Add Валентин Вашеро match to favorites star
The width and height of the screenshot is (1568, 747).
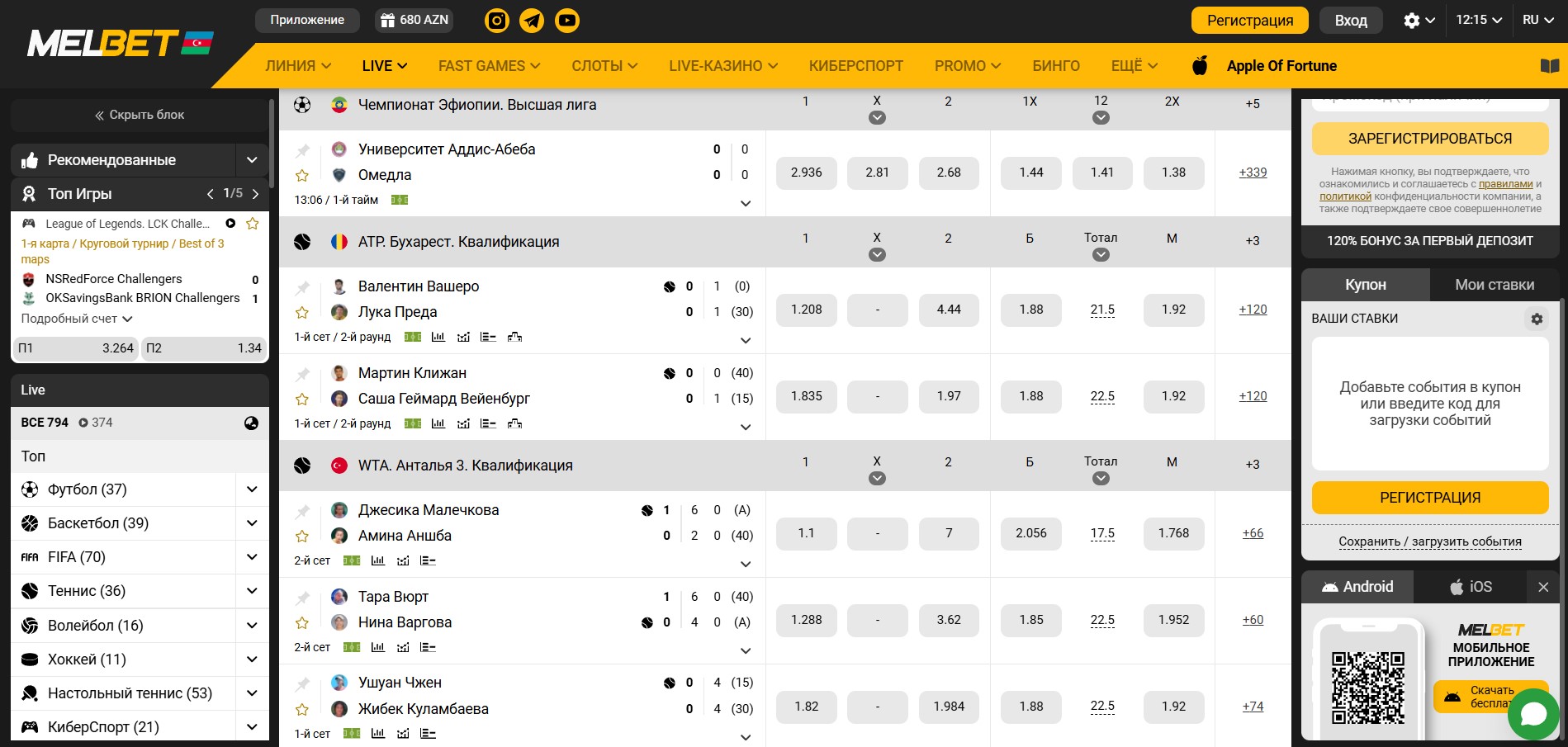pos(302,313)
